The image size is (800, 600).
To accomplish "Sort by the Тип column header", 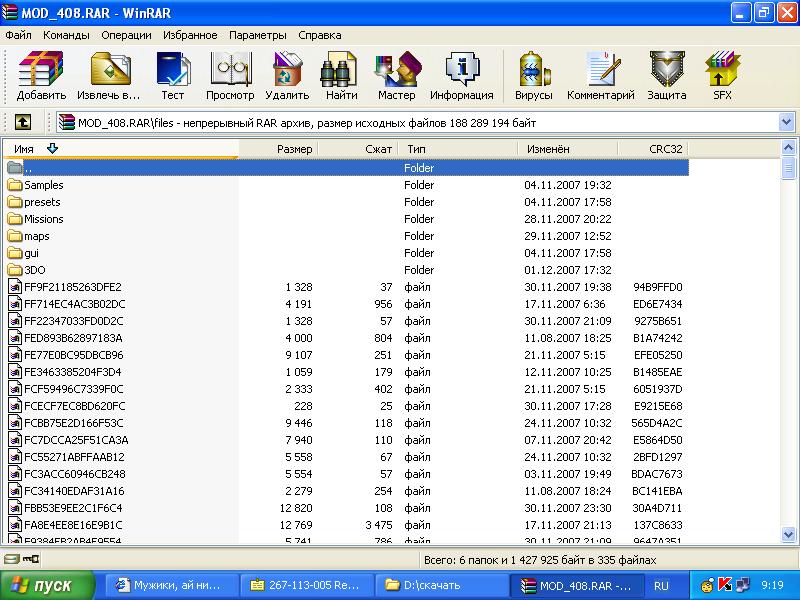I will click(458, 149).
